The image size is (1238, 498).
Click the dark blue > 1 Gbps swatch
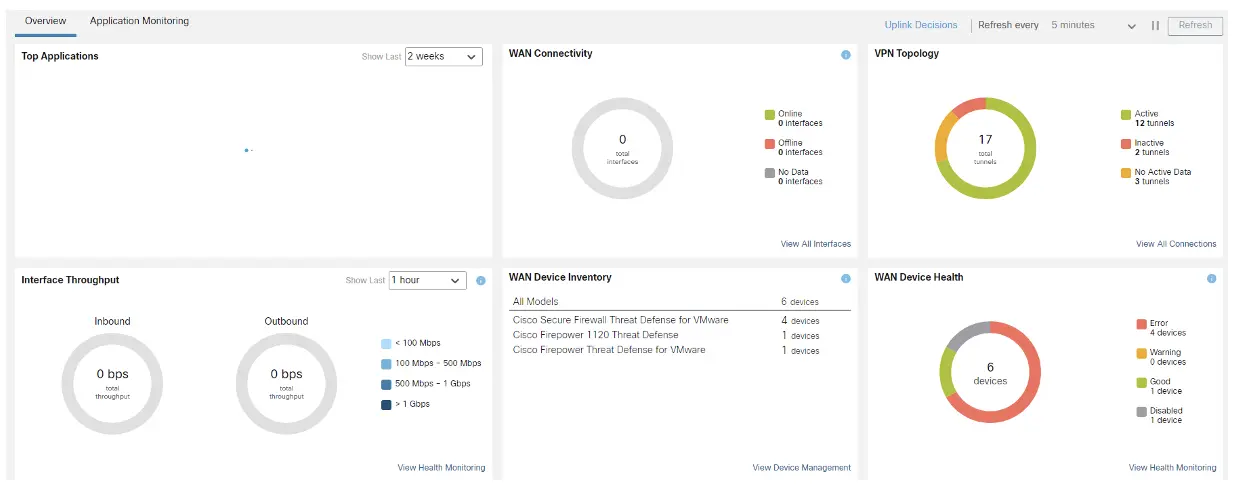click(386, 404)
